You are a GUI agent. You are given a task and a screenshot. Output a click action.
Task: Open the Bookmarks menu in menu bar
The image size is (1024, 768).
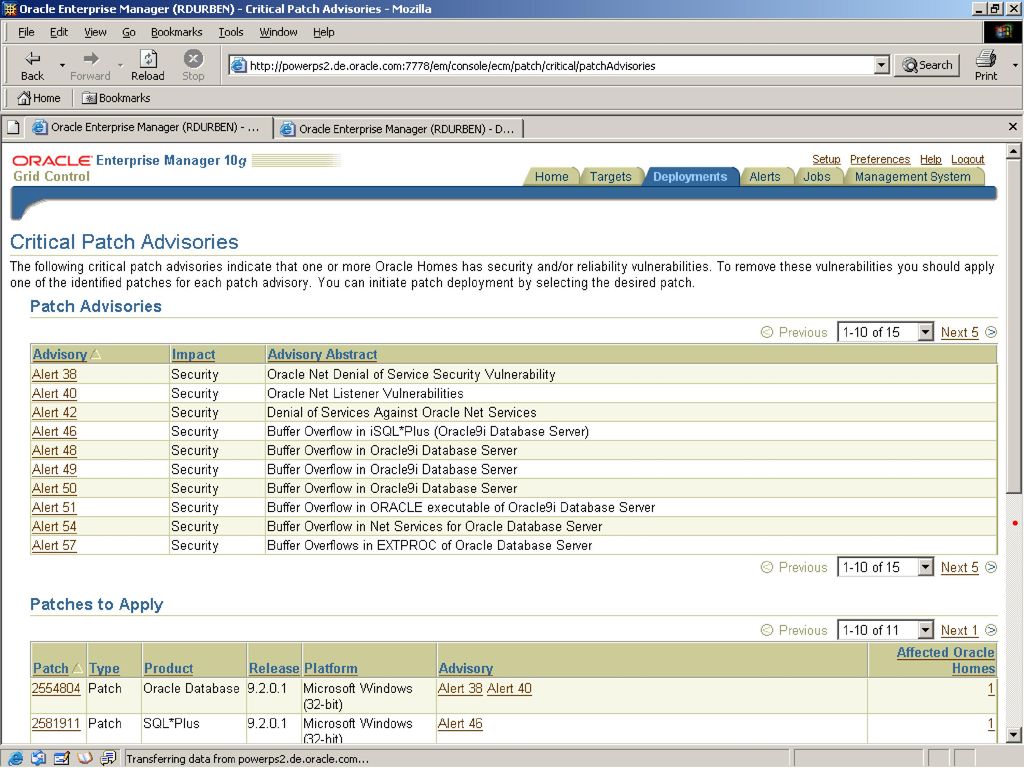176,32
